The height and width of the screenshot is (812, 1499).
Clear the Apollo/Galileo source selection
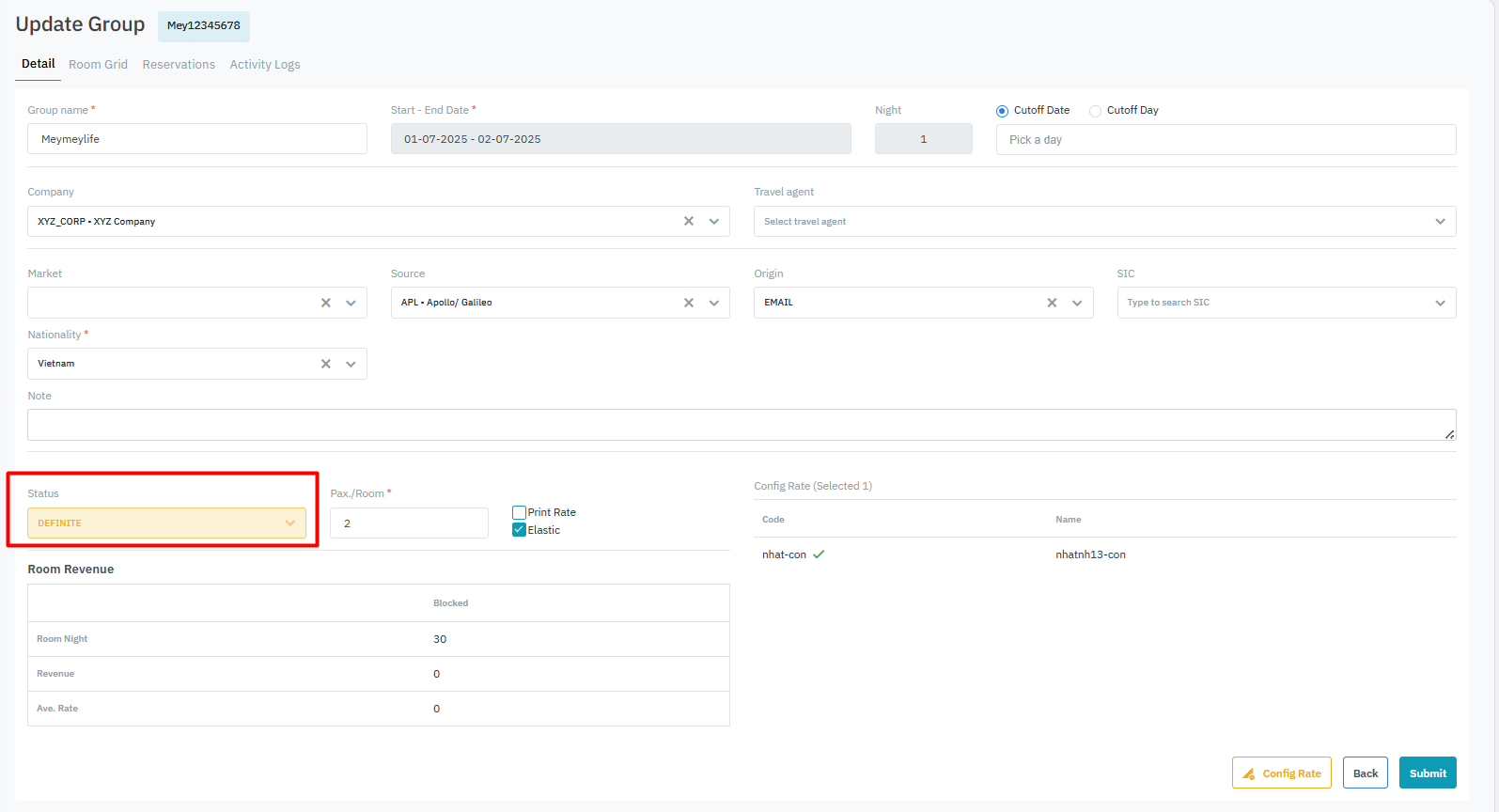689,303
